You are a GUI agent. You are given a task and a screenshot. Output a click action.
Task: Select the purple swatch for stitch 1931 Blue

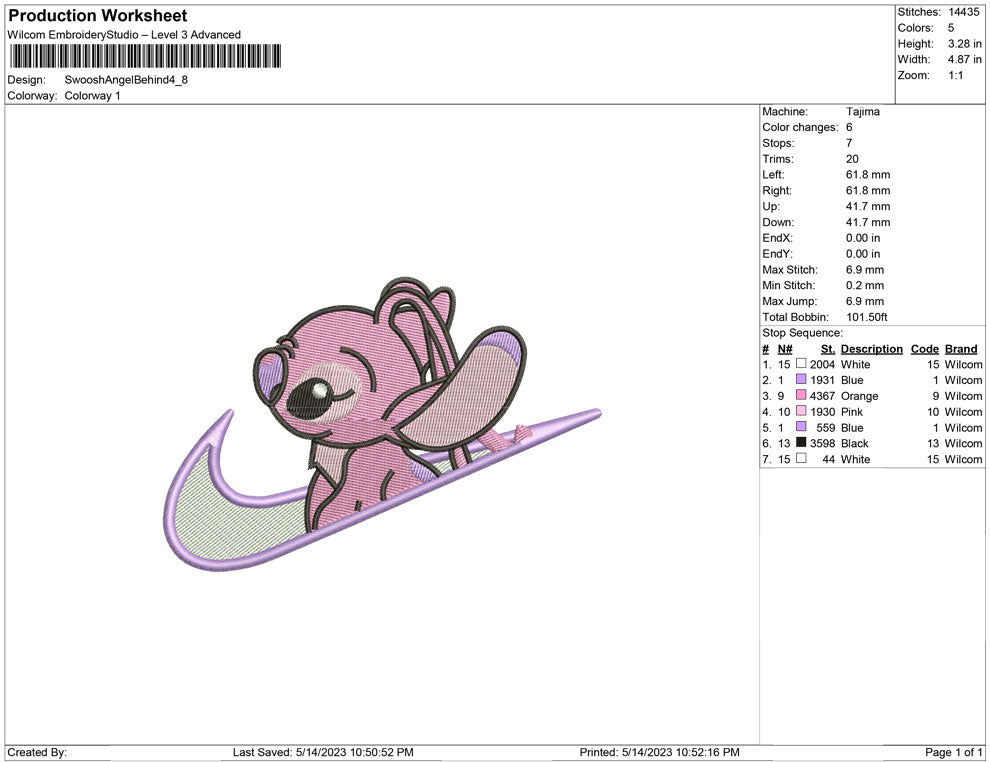click(801, 379)
